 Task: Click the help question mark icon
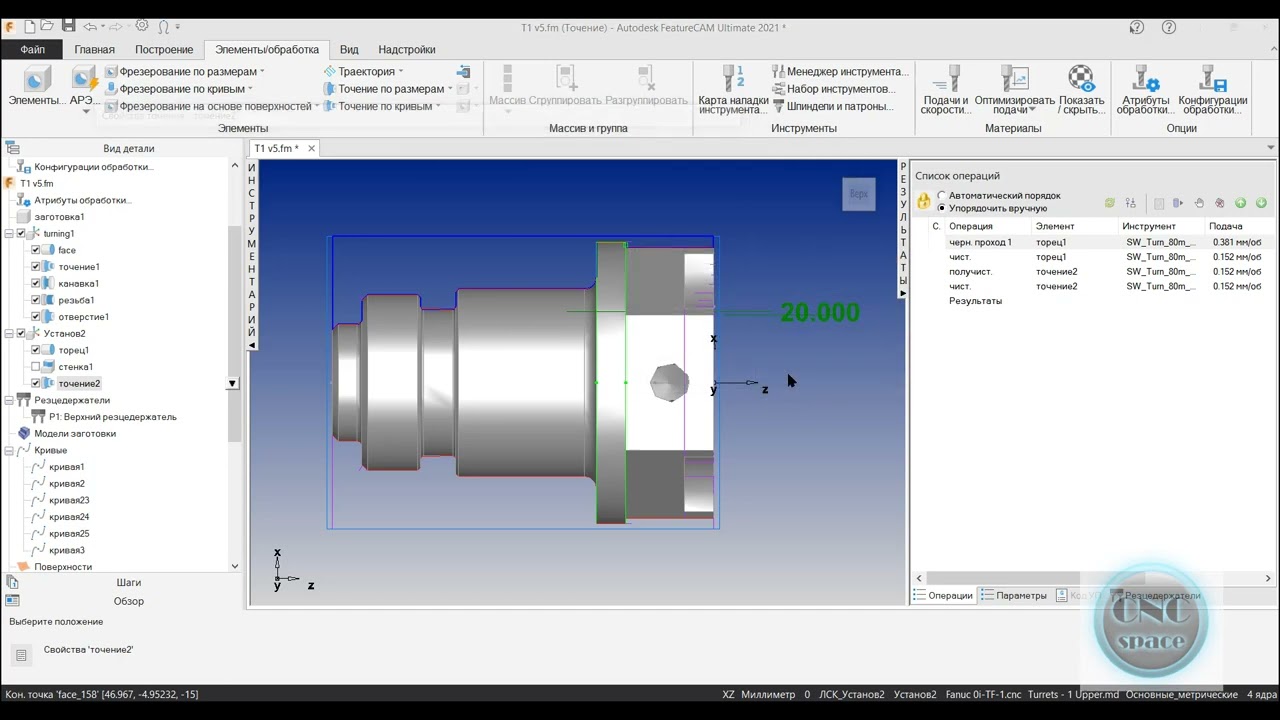coord(1169,27)
